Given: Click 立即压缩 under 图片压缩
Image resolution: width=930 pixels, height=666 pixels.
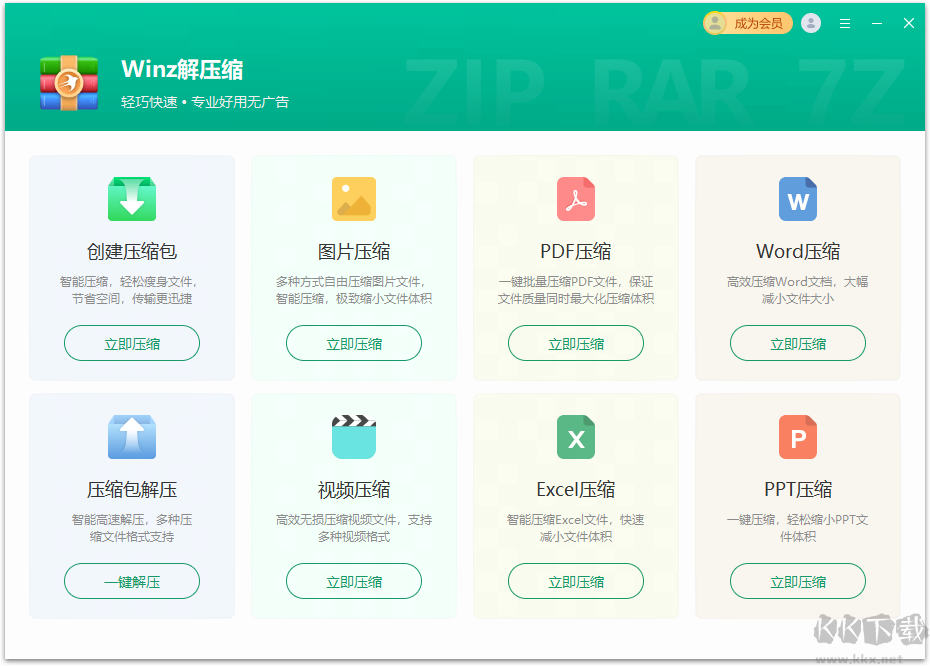Looking at the screenshot, I should point(354,343).
